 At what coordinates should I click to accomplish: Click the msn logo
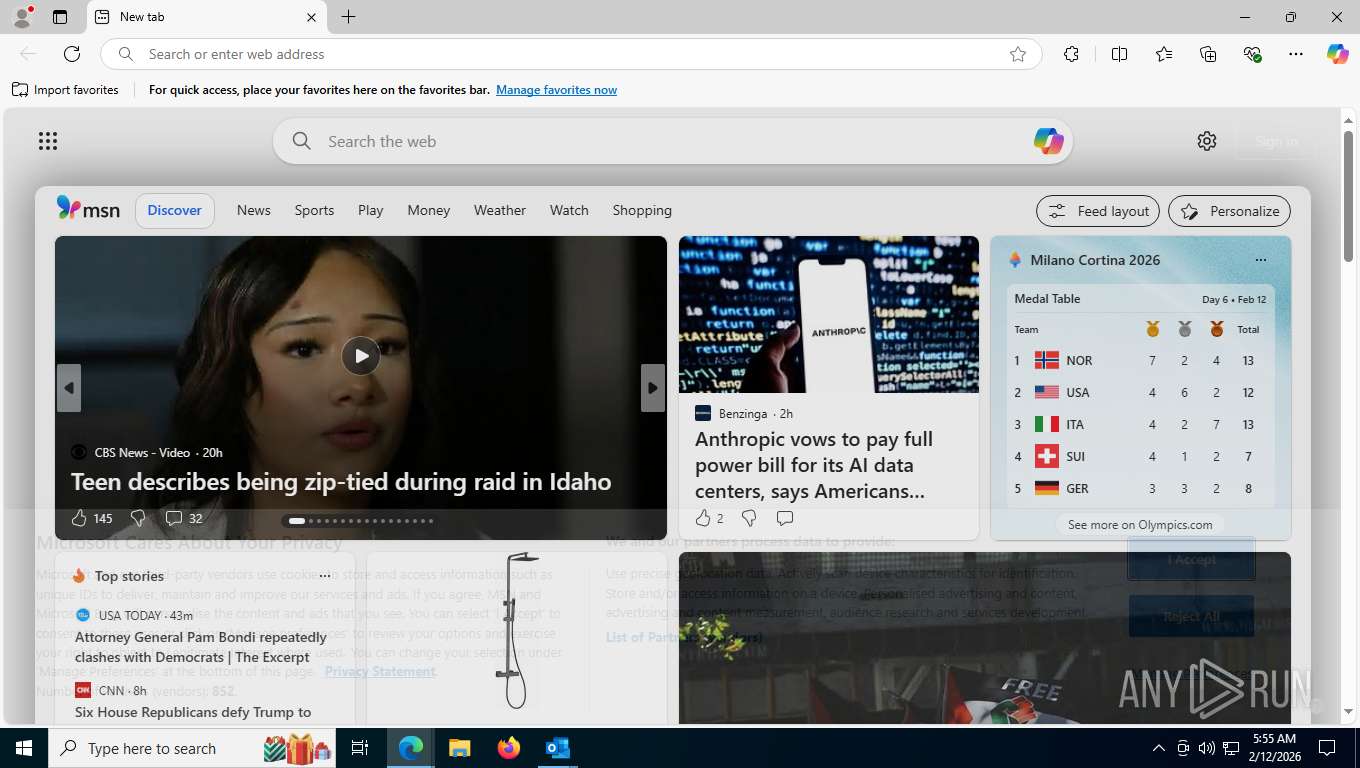point(88,209)
